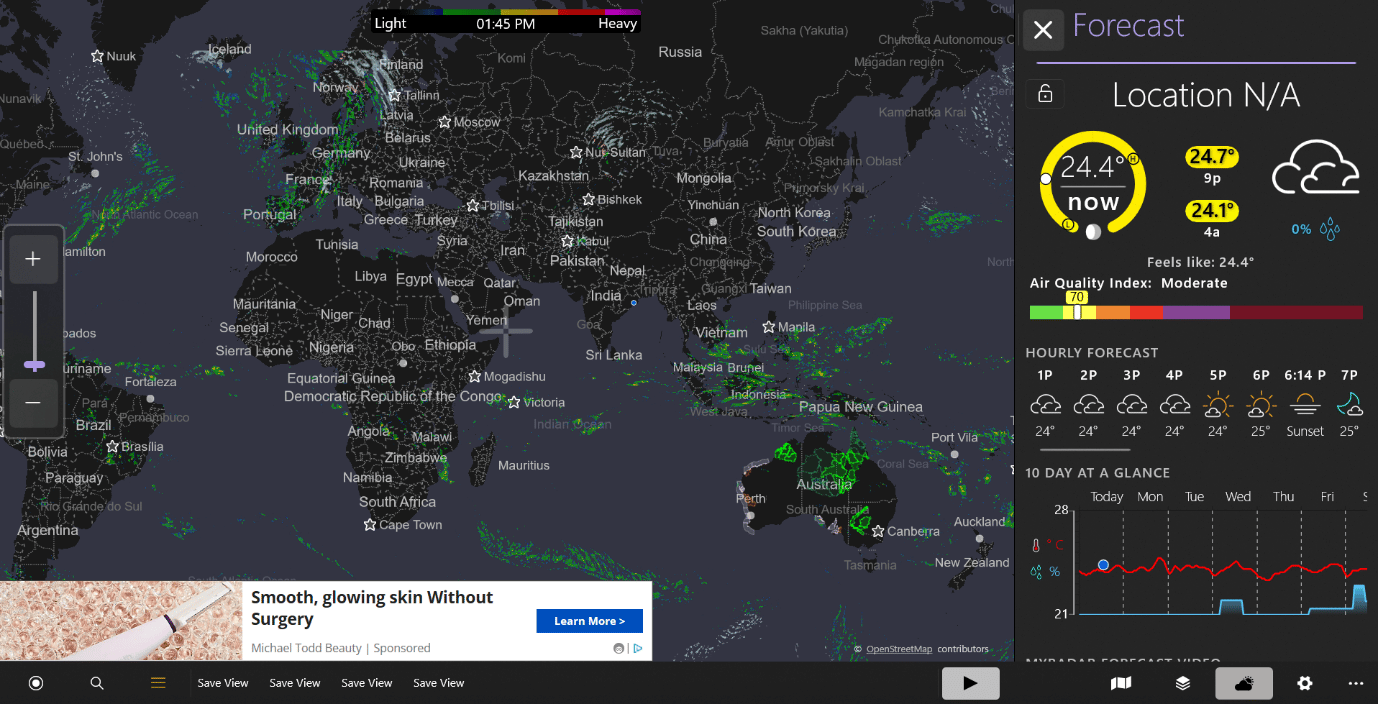1378x704 pixels.
Task: Open the more options ellipsis menu
Action: click(x=1357, y=683)
